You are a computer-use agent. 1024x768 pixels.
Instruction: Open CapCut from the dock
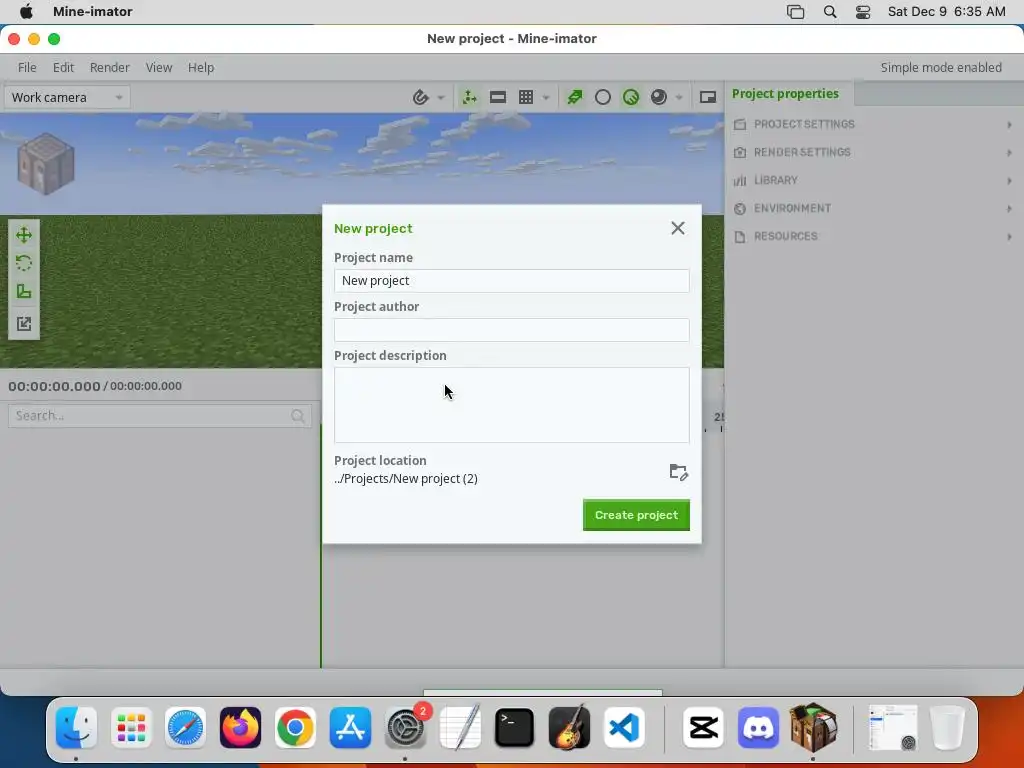click(x=703, y=728)
